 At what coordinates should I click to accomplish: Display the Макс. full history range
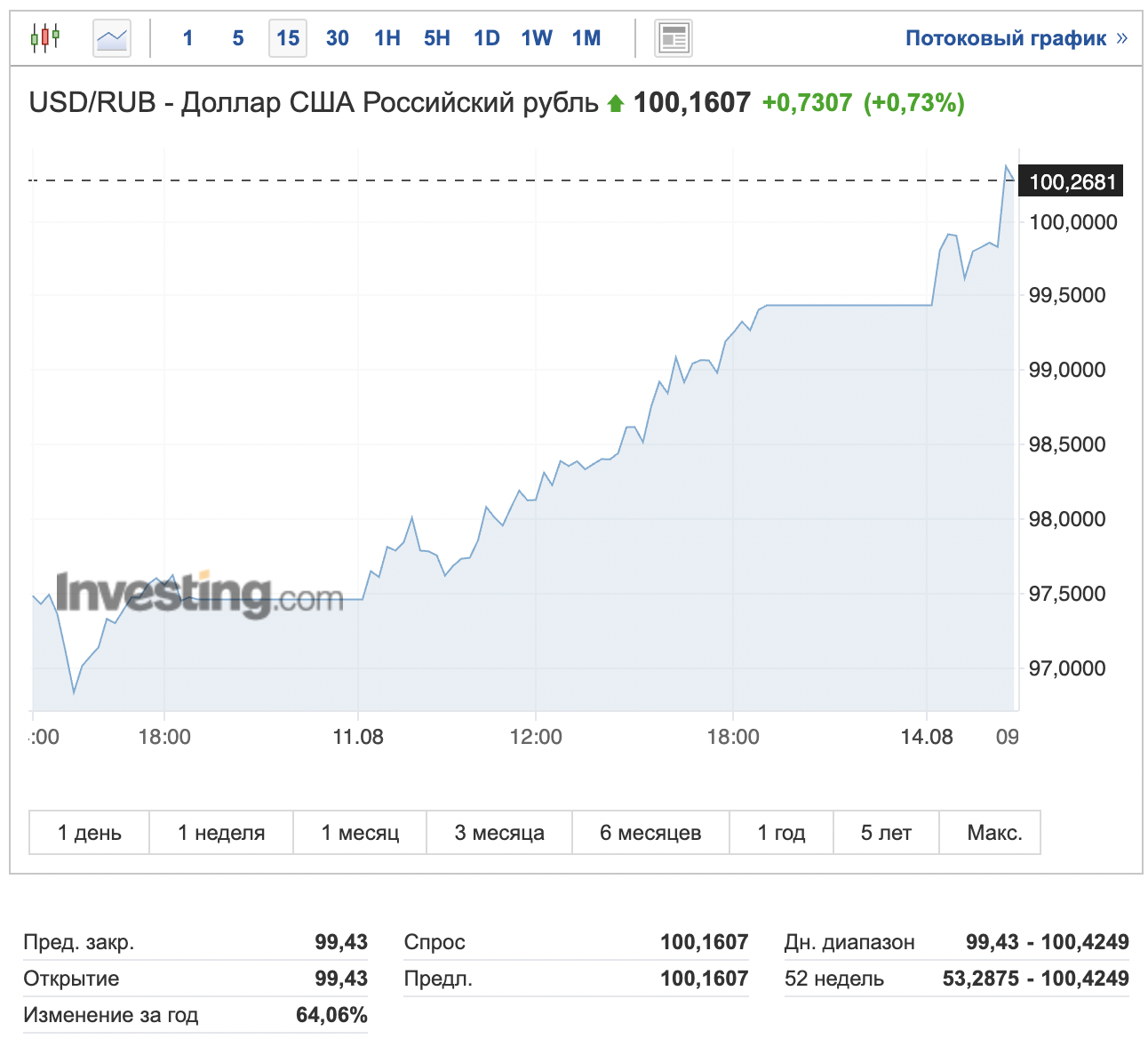994,833
